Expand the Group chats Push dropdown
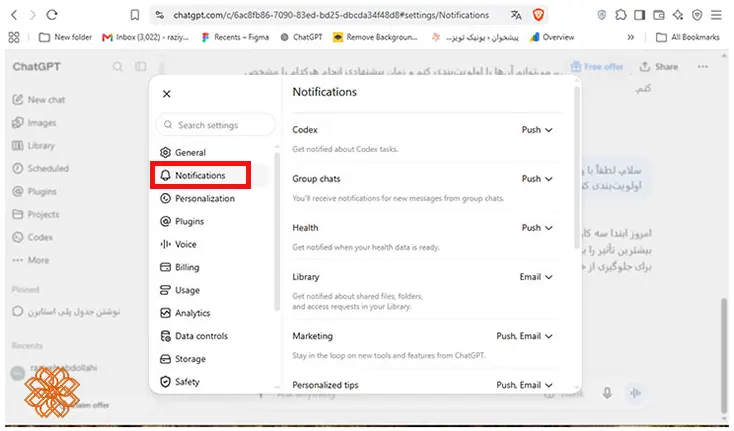734x431 pixels. click(x=537, y=179)
